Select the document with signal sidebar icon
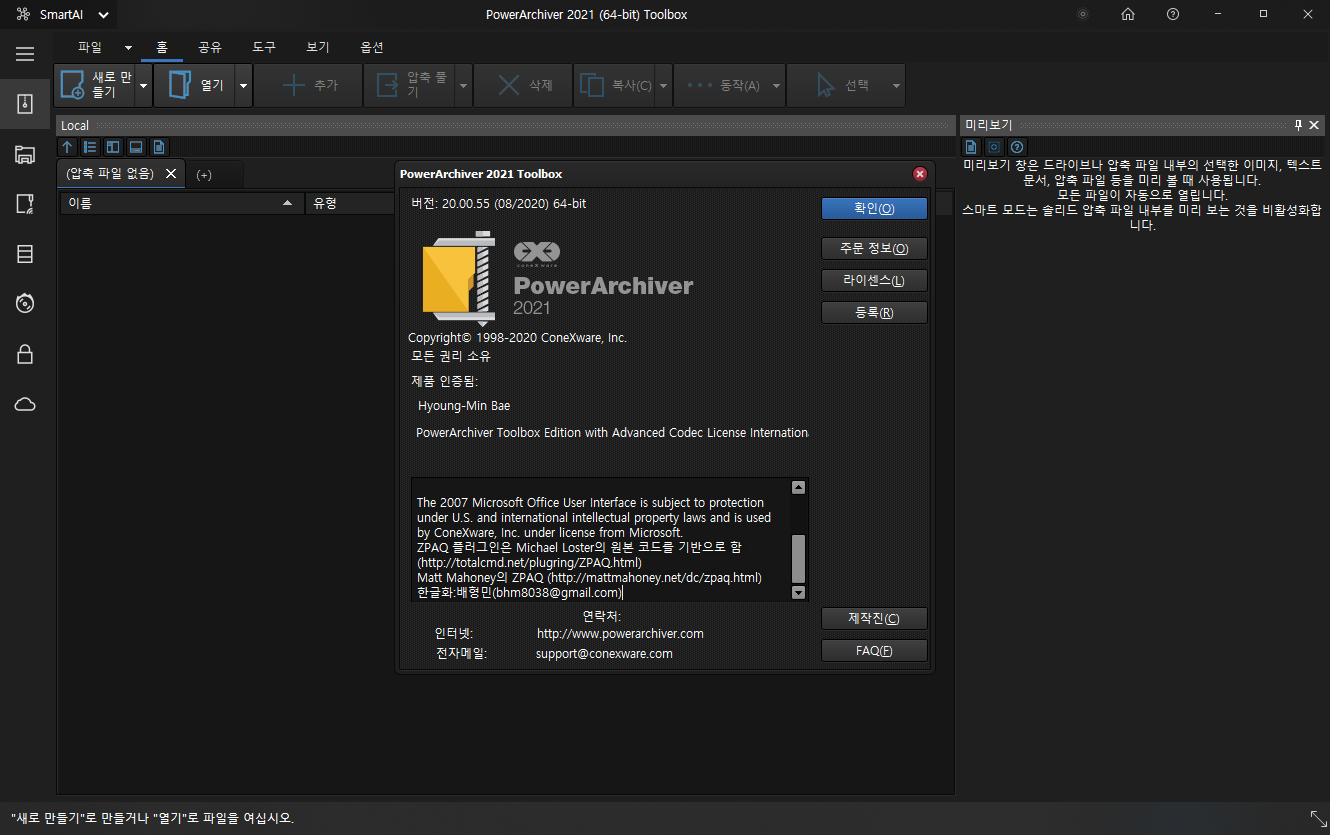Viewport: 1330px width, 835px height. pos(25,204)
